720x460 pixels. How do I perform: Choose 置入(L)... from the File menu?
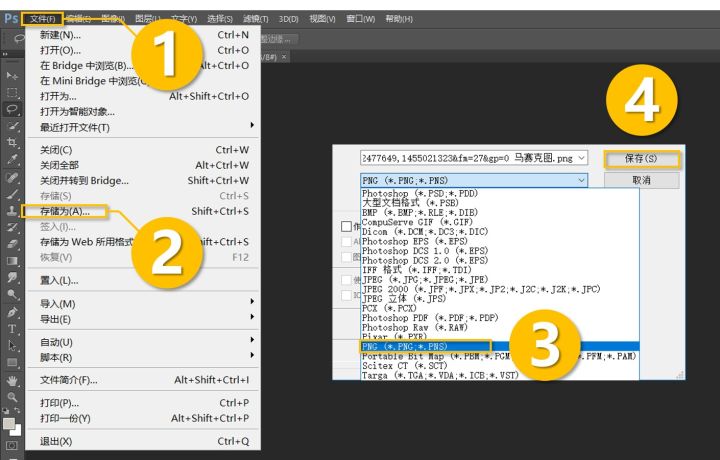(143, 280)
